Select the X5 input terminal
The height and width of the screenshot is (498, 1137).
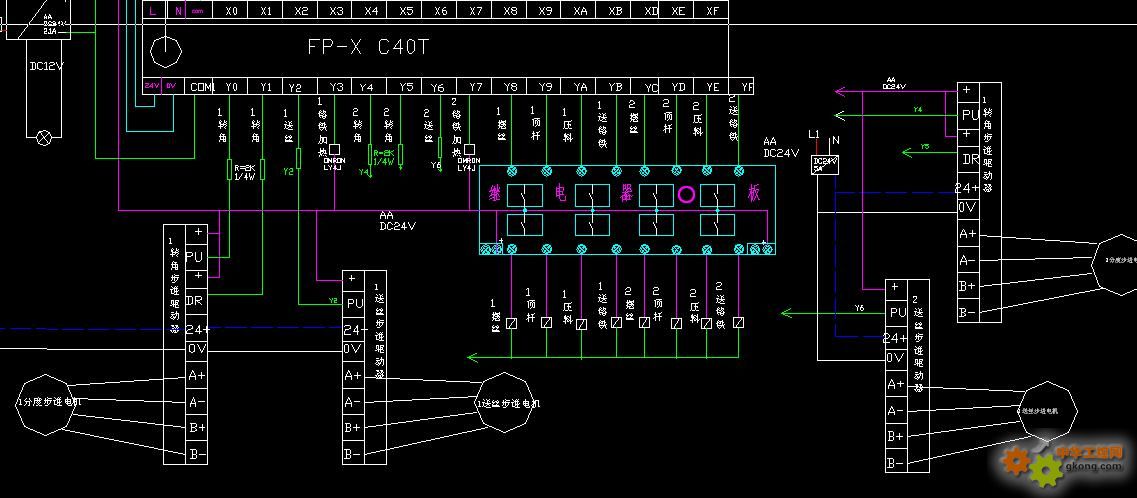coord(406,11)
